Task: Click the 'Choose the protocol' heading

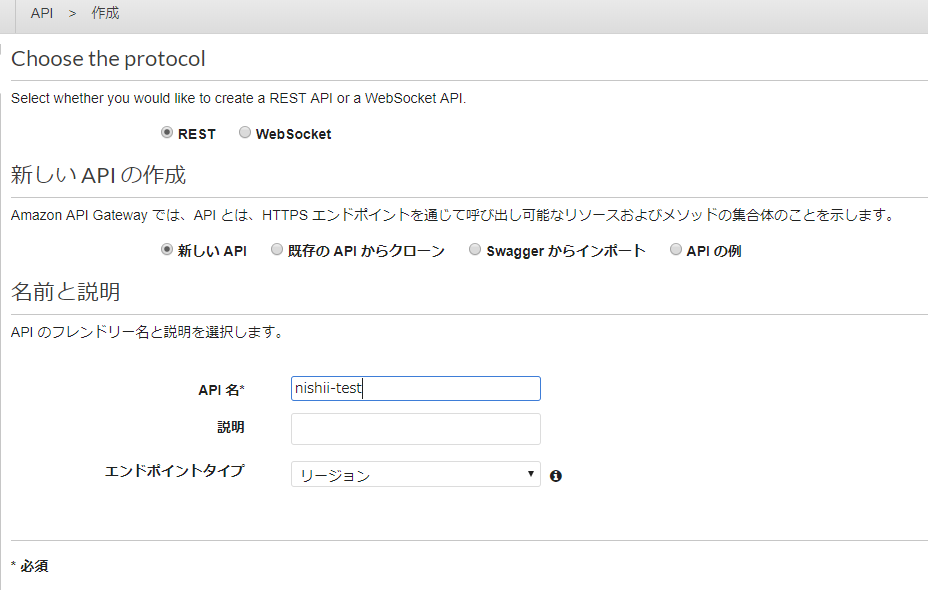Action: [108, 59]
